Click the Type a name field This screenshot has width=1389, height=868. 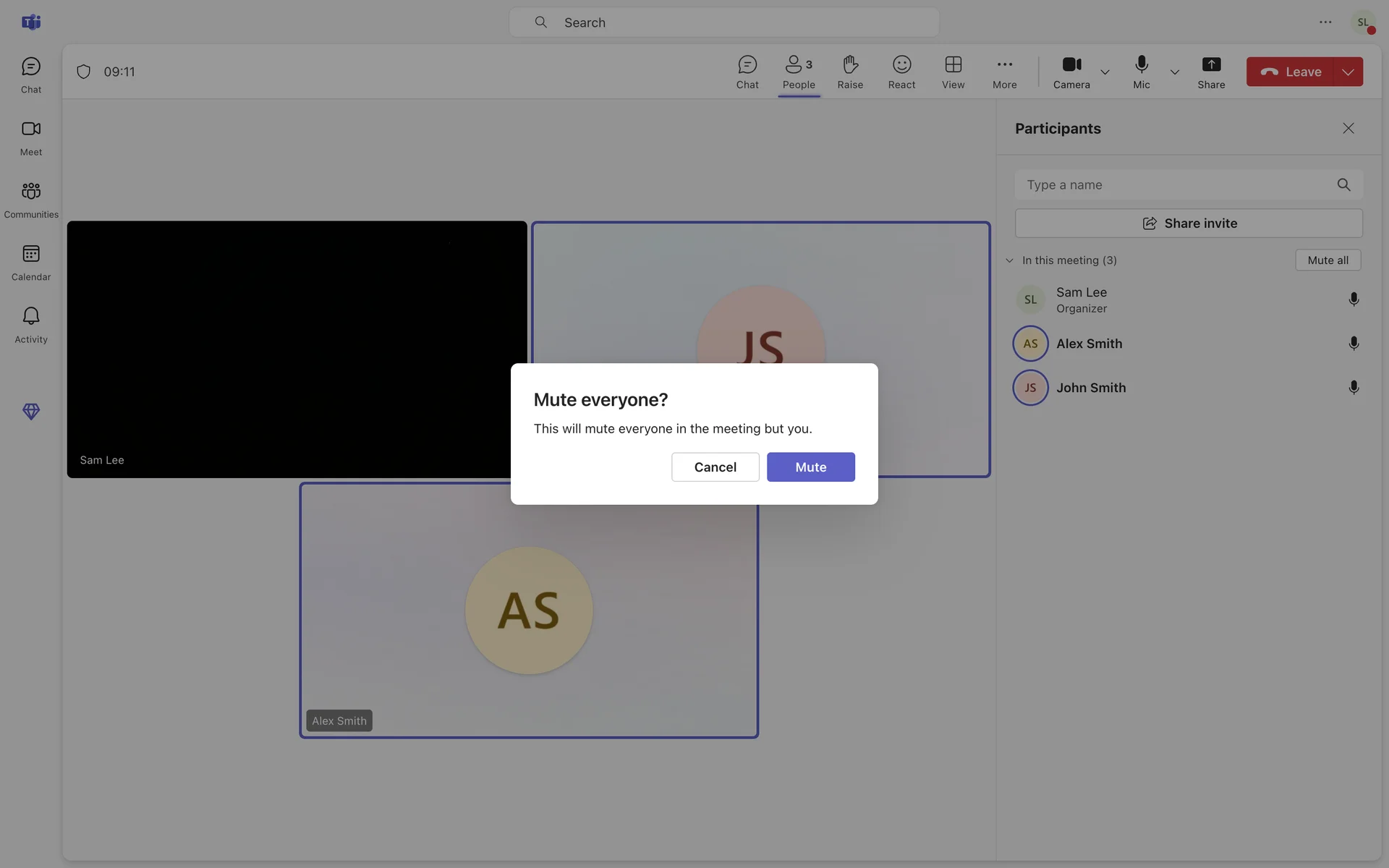pyautogui.click(x=1179, y=185)
